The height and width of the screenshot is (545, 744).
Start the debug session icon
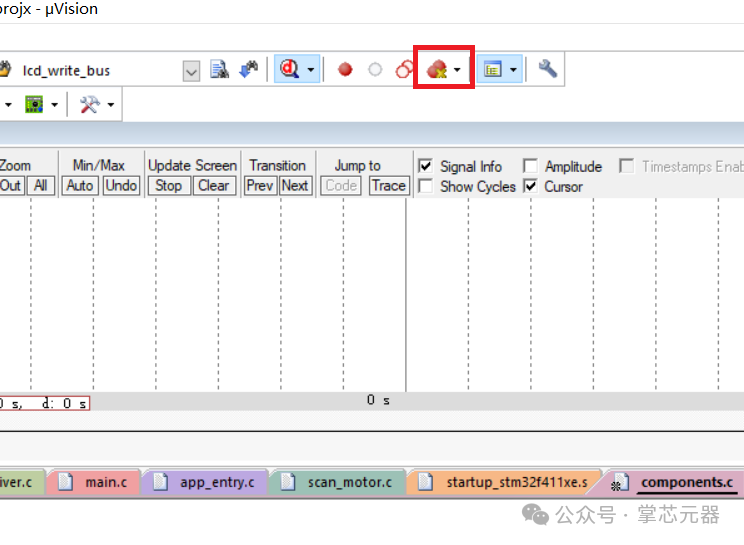point(289,69)
